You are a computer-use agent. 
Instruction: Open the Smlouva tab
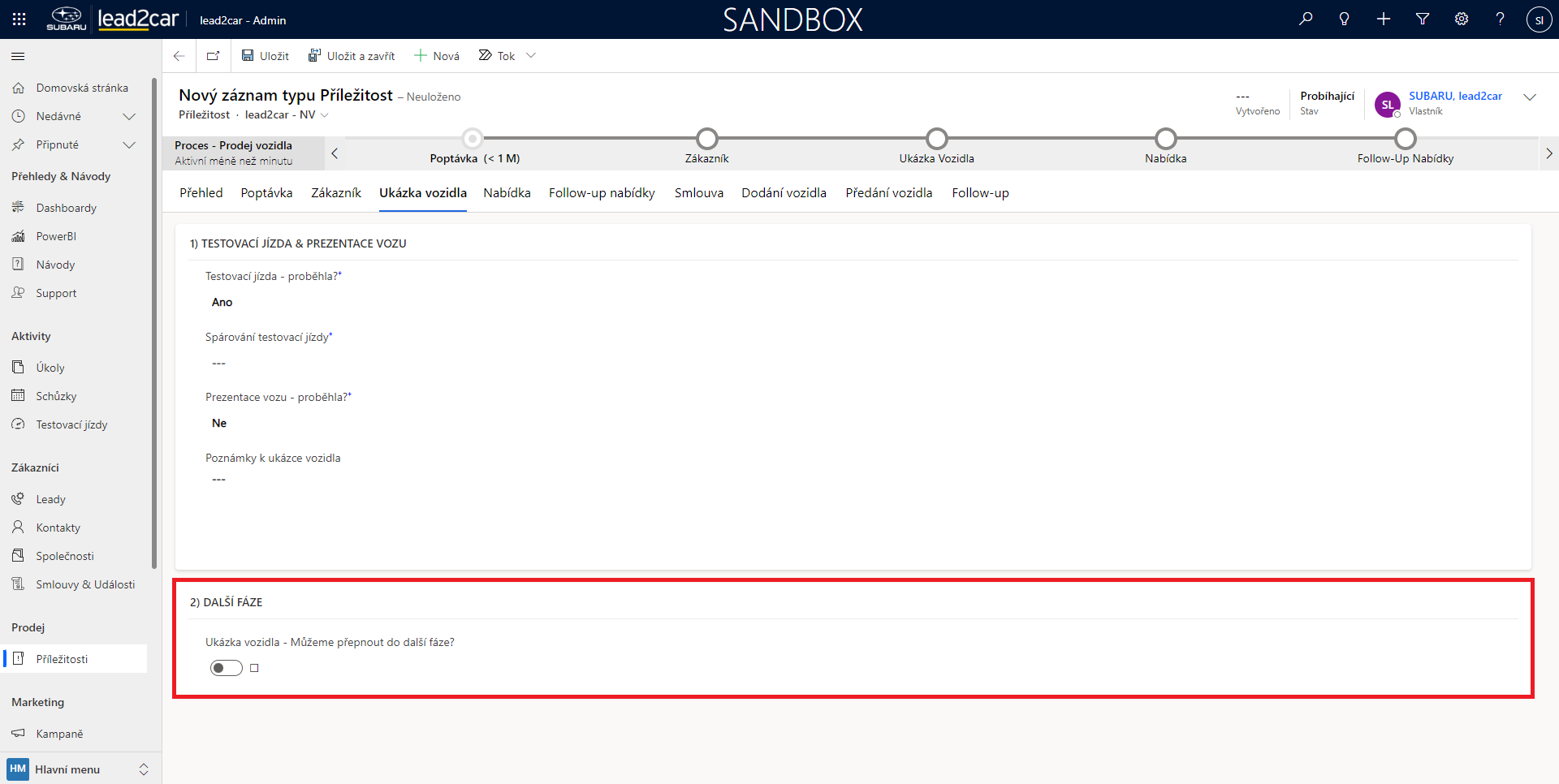(698, 193)
